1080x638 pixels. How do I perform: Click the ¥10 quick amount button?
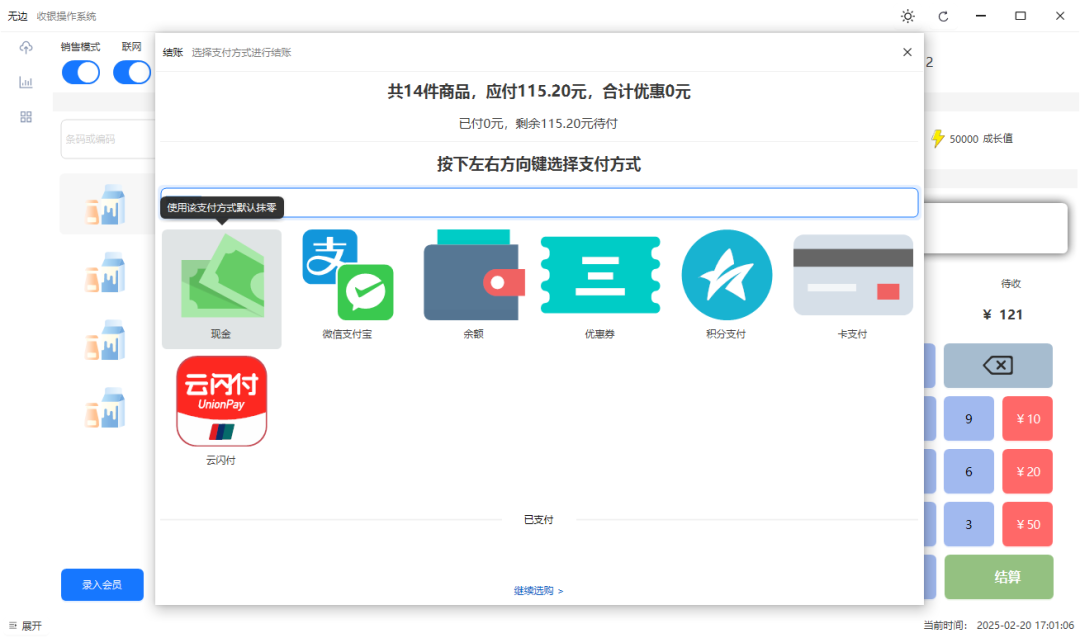pyautogui.click(x=1028, y=419)
